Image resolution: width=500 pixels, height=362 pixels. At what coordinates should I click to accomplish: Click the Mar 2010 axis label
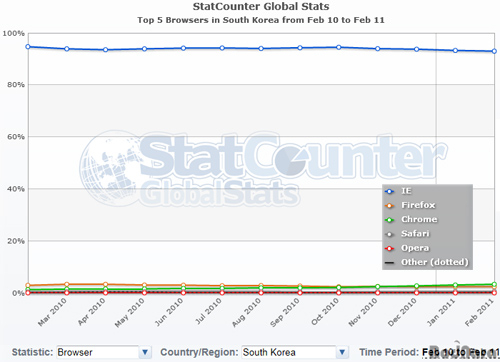52,312
